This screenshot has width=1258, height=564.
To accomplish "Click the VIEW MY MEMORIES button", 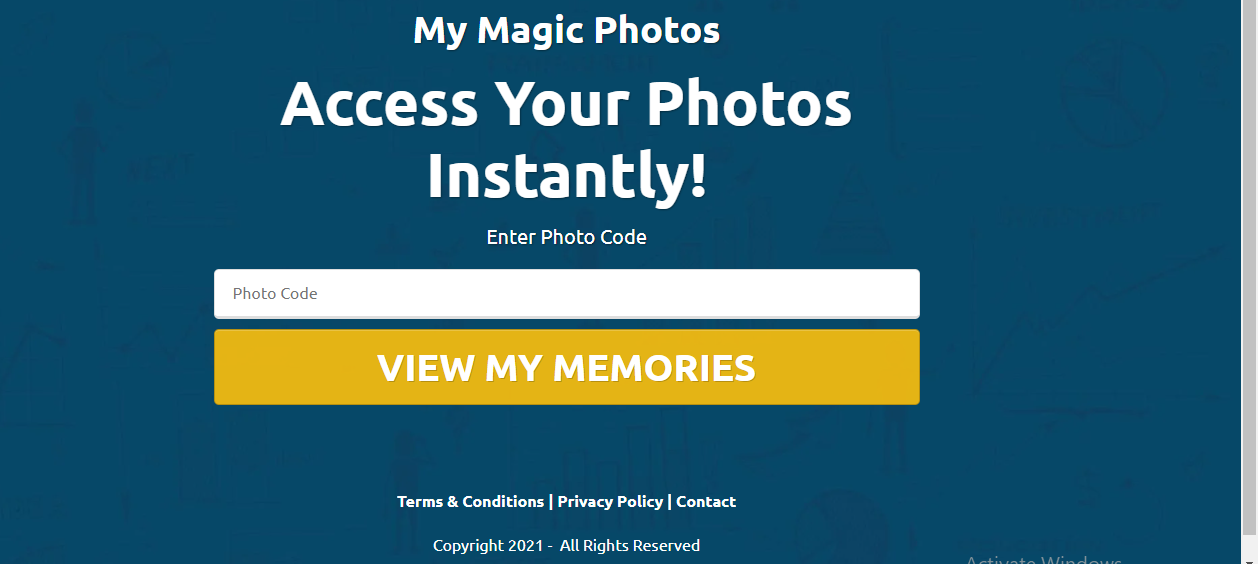I will pyautogui.click(x=566, y=367).
